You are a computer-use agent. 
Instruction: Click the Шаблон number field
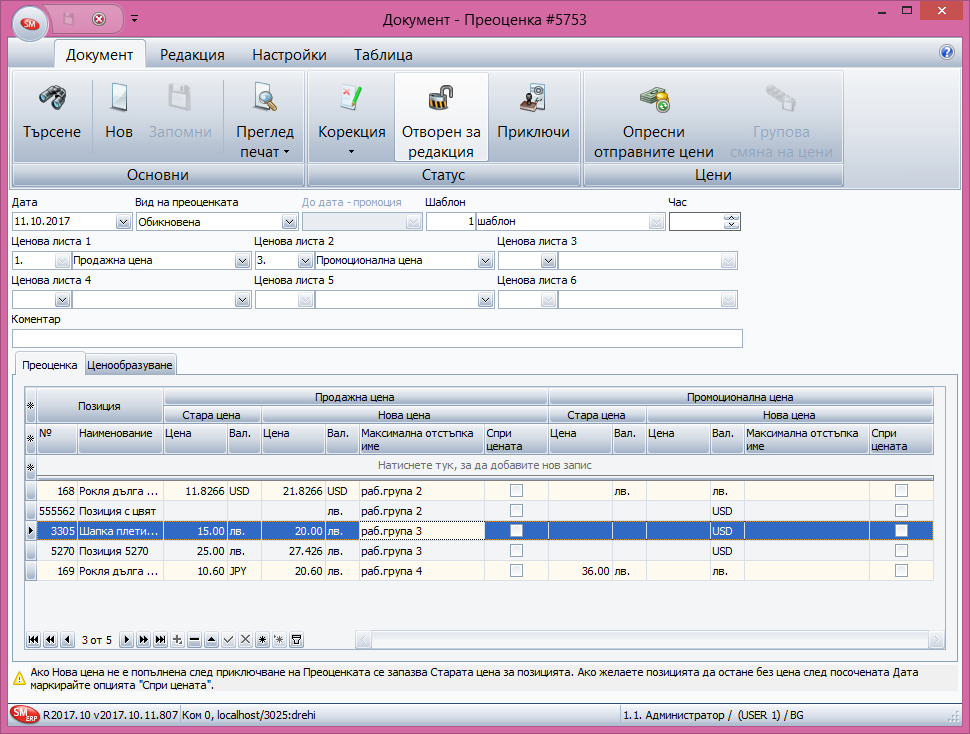[450, 221]
